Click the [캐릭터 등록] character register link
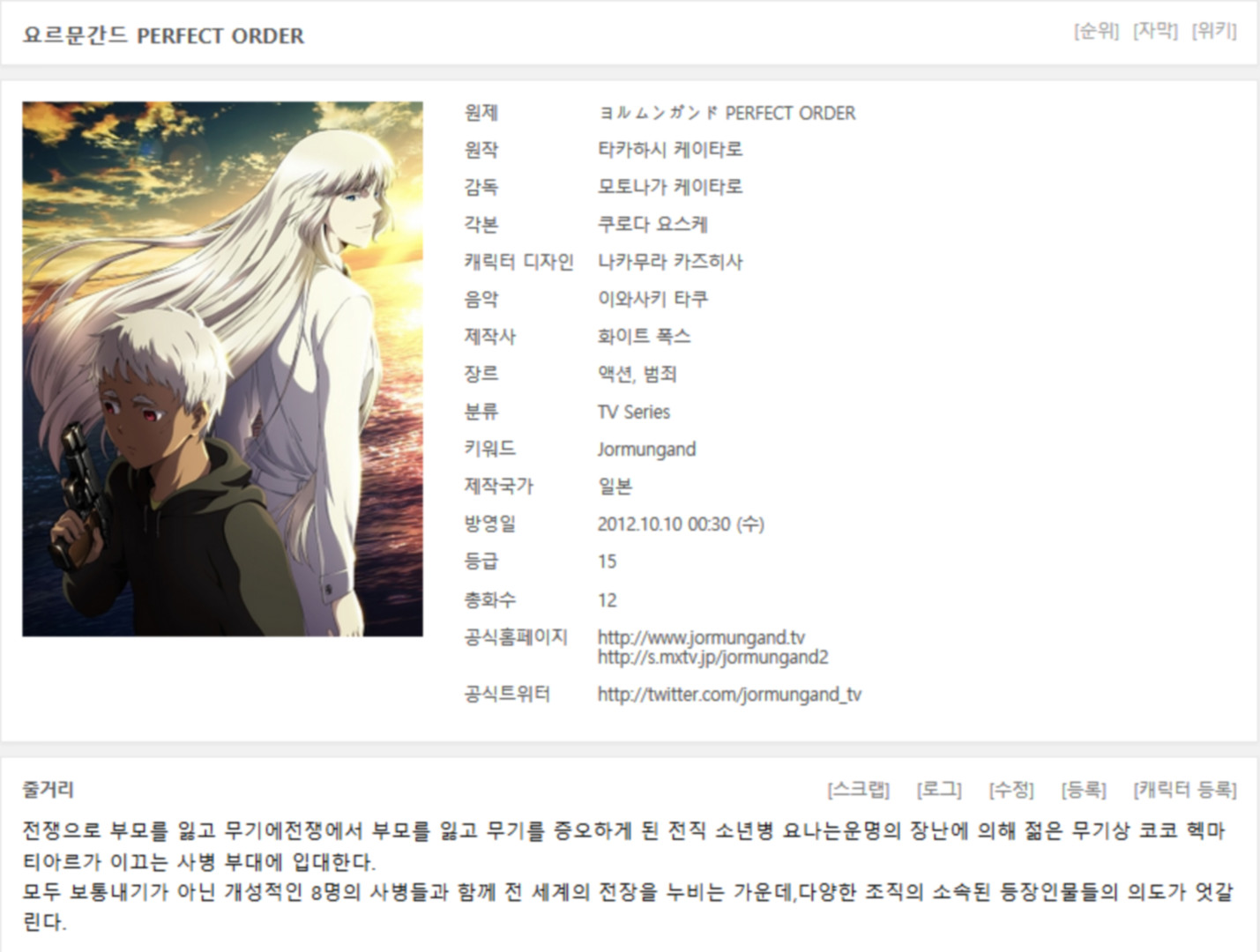1260x952 pixels. pos(1185,789)
